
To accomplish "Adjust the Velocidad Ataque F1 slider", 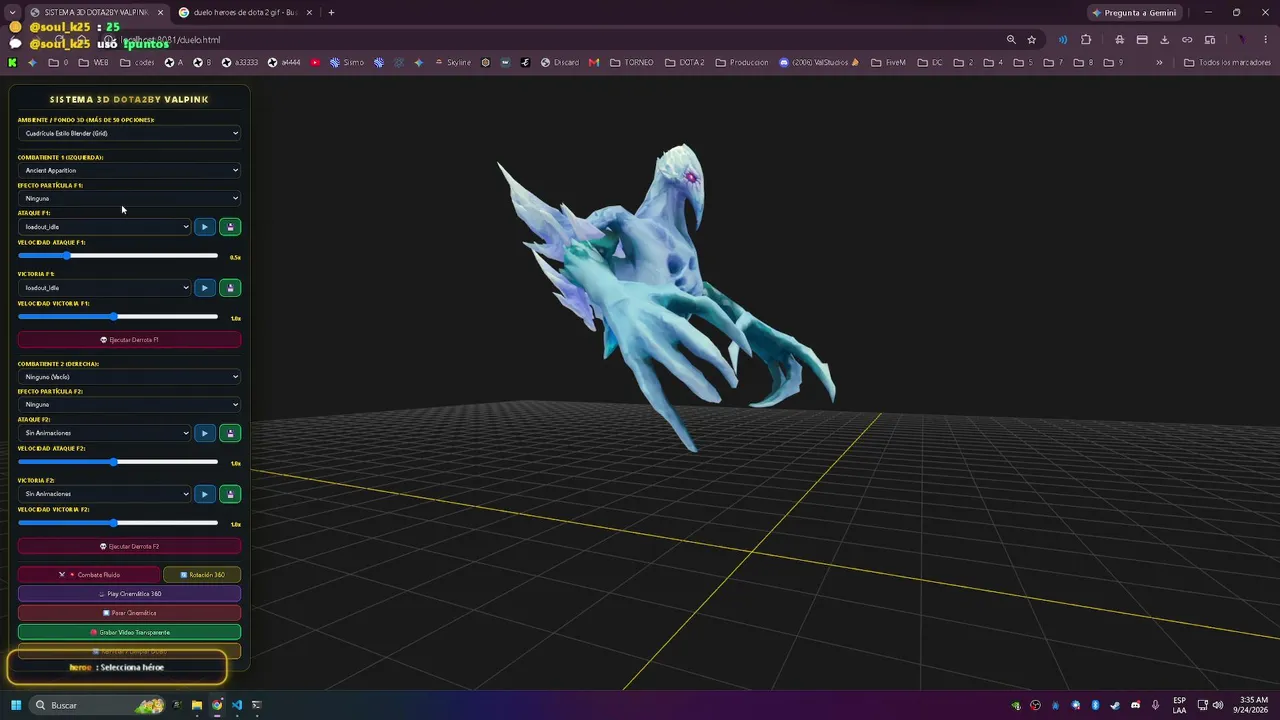I will 118,256.
